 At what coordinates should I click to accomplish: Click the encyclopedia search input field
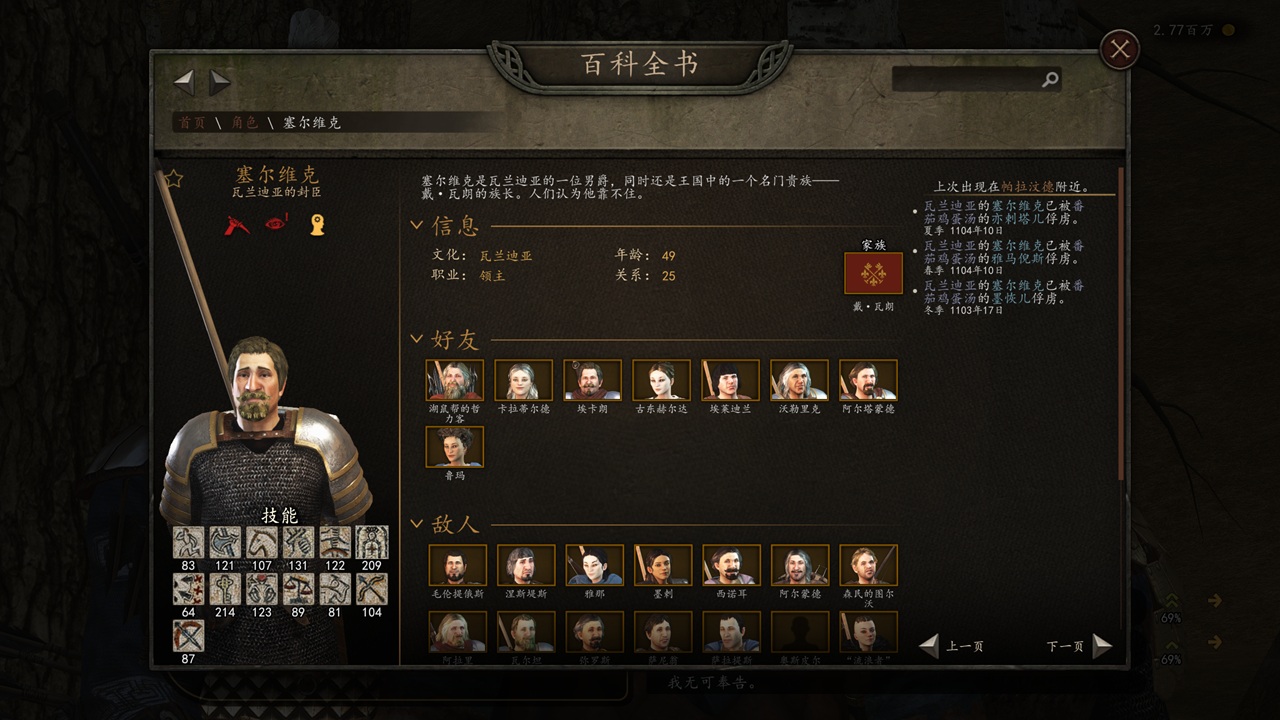click(966, 80)
